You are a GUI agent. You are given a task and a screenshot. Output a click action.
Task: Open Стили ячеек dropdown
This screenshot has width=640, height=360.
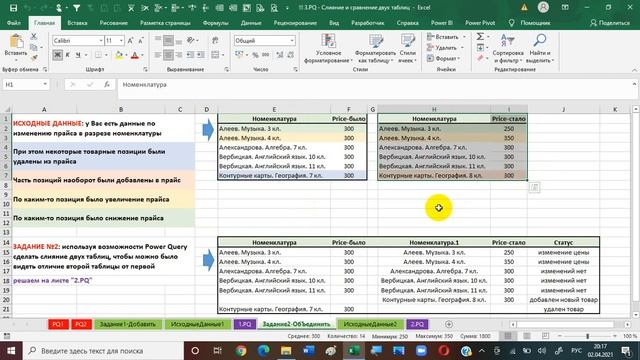coord(407,49)
